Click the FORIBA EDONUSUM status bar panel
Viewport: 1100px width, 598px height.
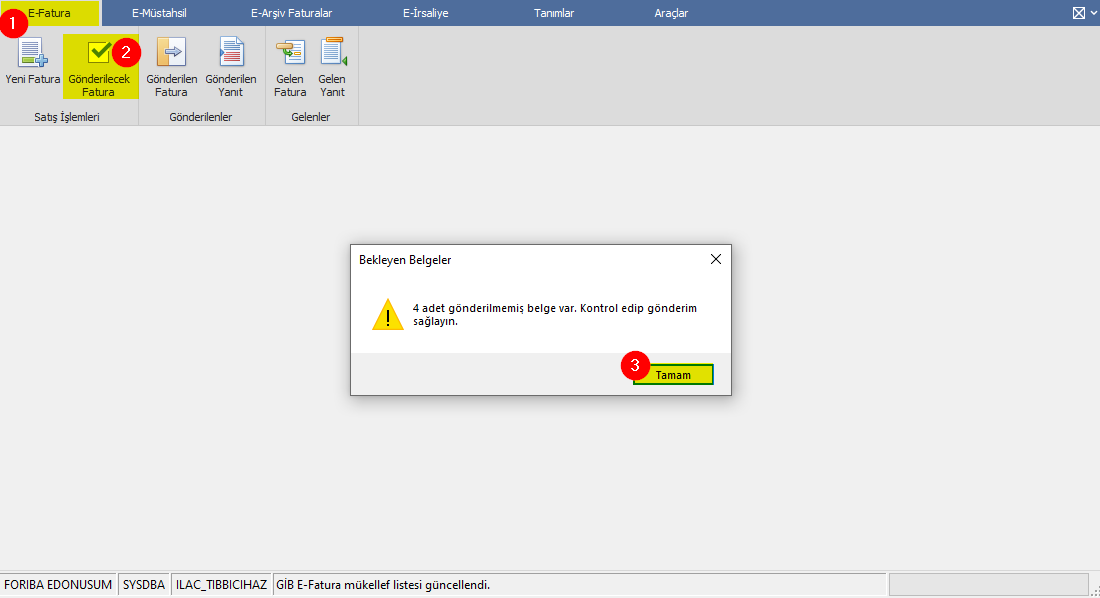[58, 584]
